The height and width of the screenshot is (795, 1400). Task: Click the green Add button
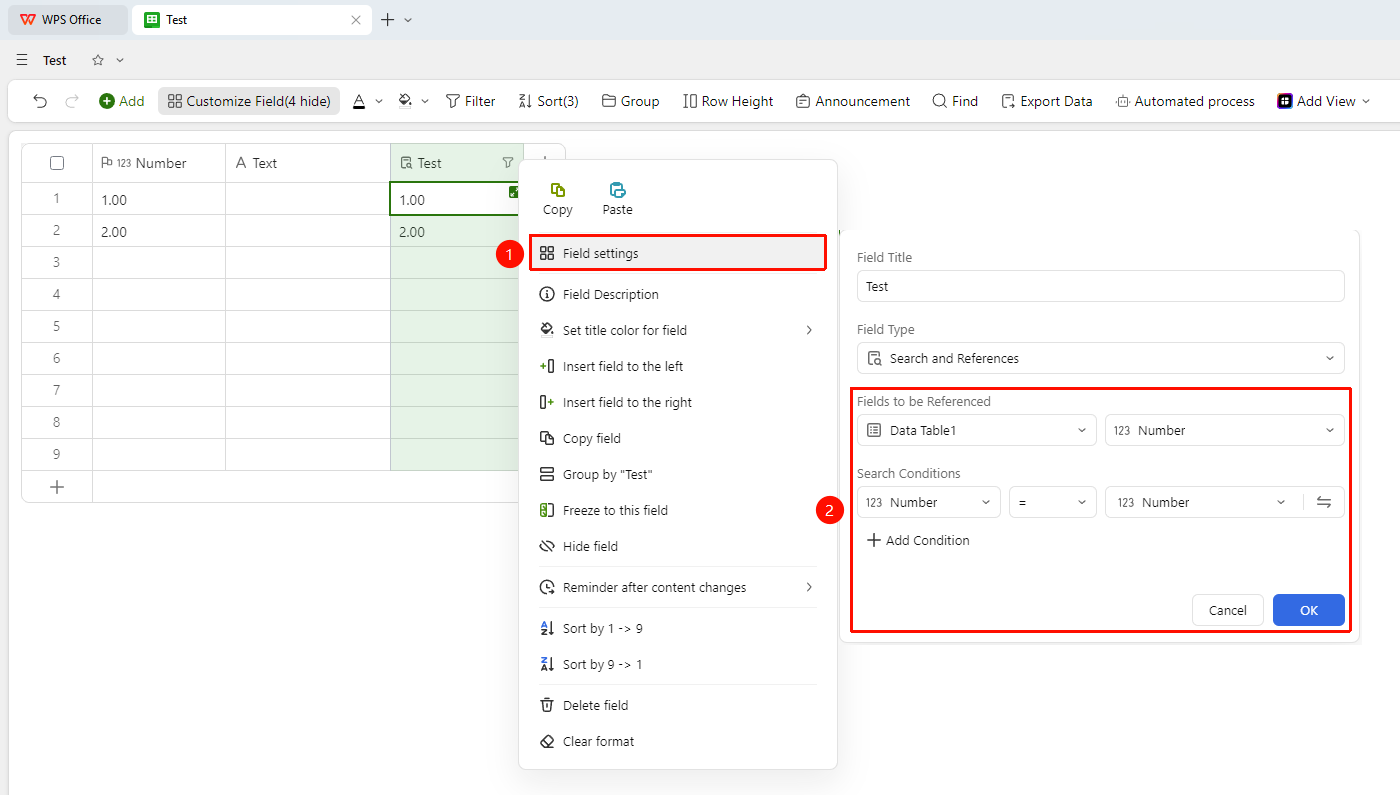pyautogui.click(x=122, y=101)
